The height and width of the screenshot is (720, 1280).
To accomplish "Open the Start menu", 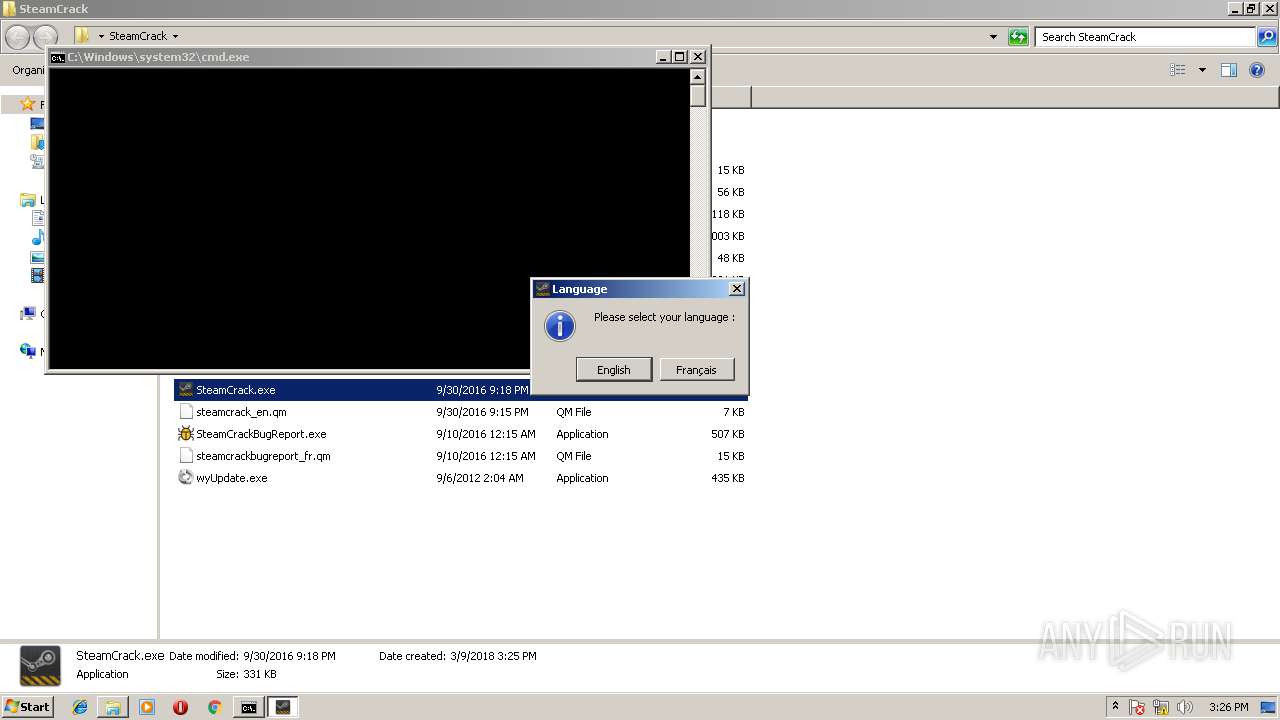I will tap(27, 707).
